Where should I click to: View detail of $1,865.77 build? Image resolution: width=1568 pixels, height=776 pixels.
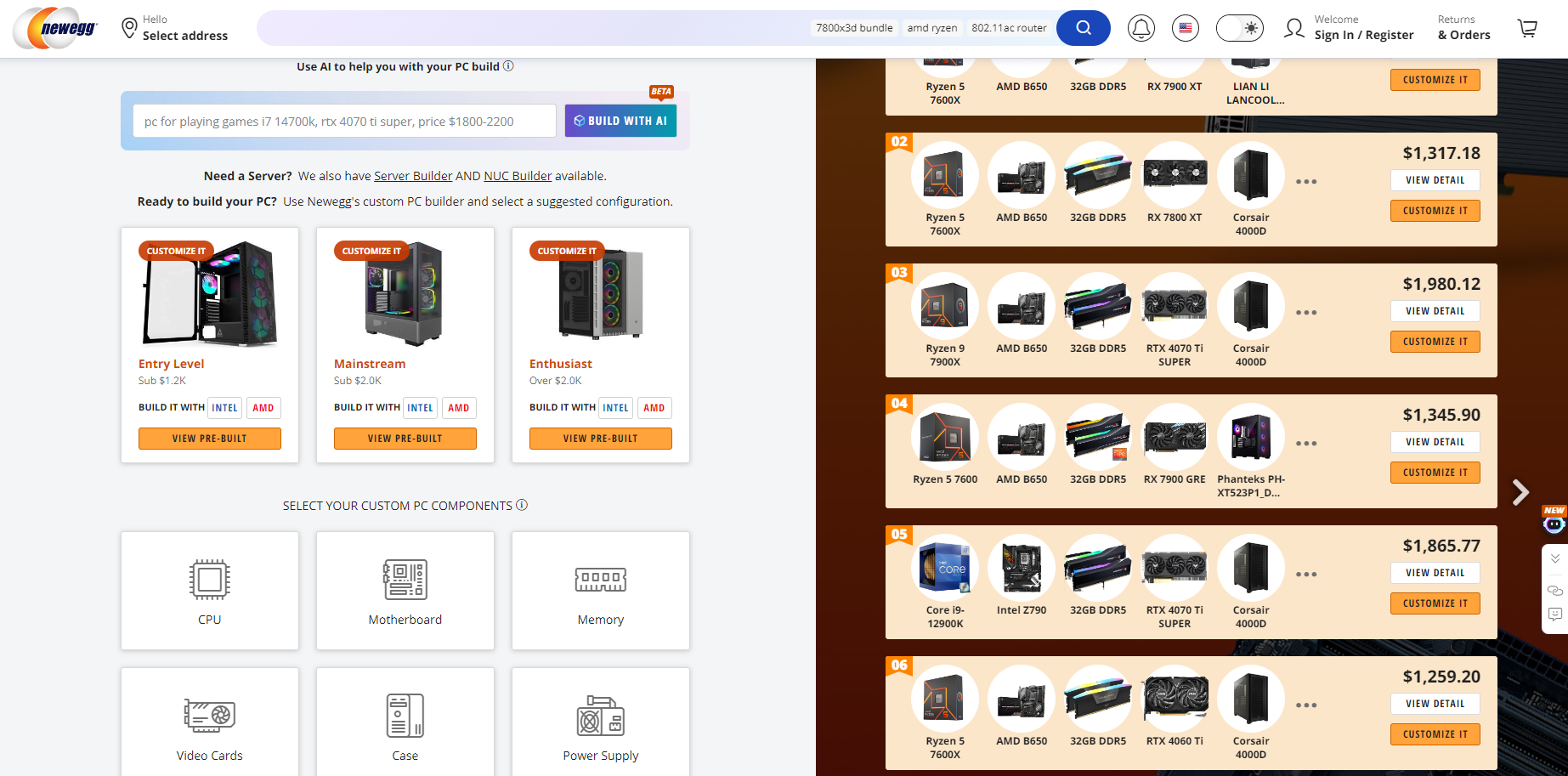(x=1435, y=573)
